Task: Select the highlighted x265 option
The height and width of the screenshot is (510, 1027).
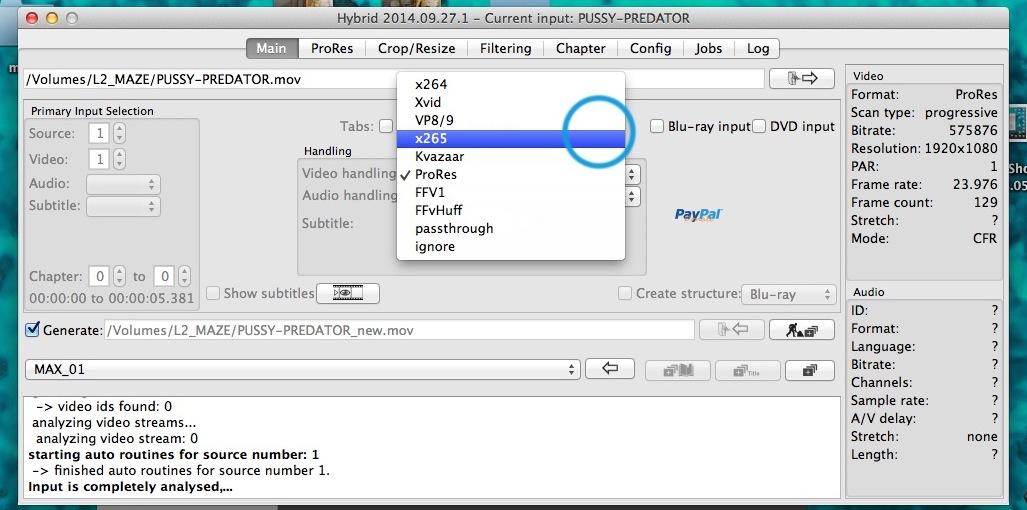Action: click(511, 139)
